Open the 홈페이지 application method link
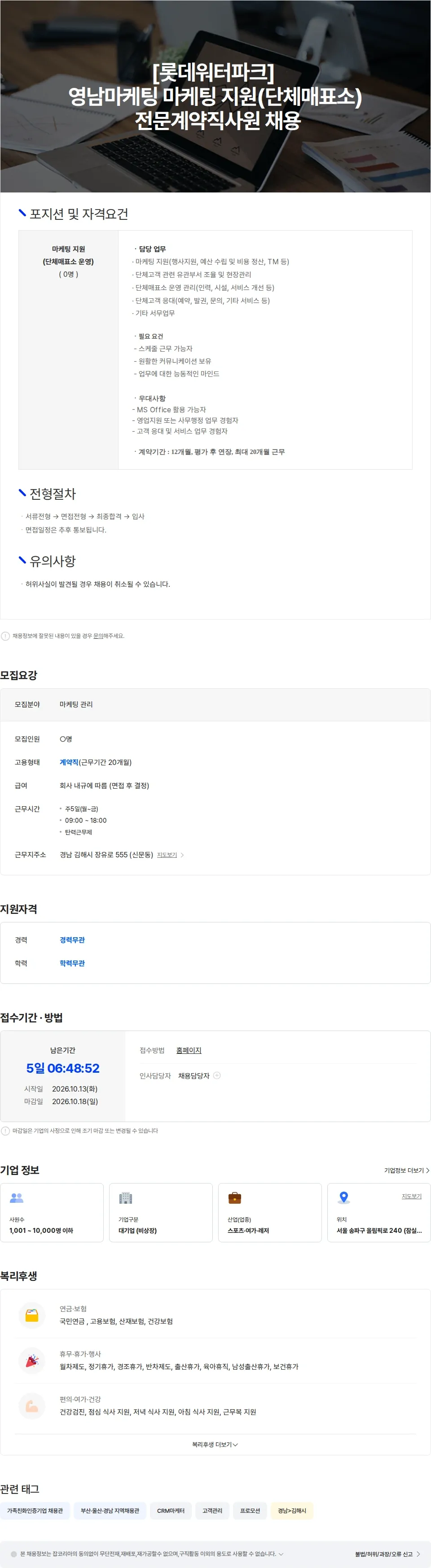Screen dimensions: 431x1568 coord(189,1050)
